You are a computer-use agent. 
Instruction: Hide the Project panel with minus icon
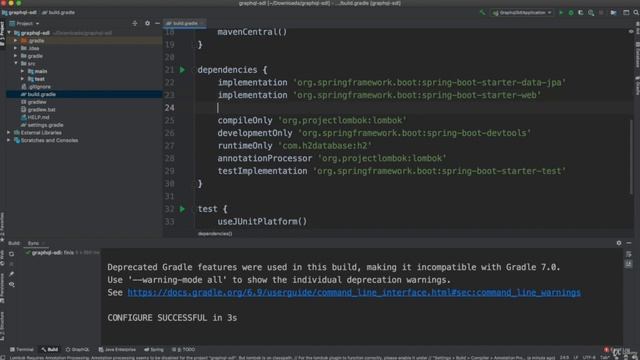coord(158,24)
